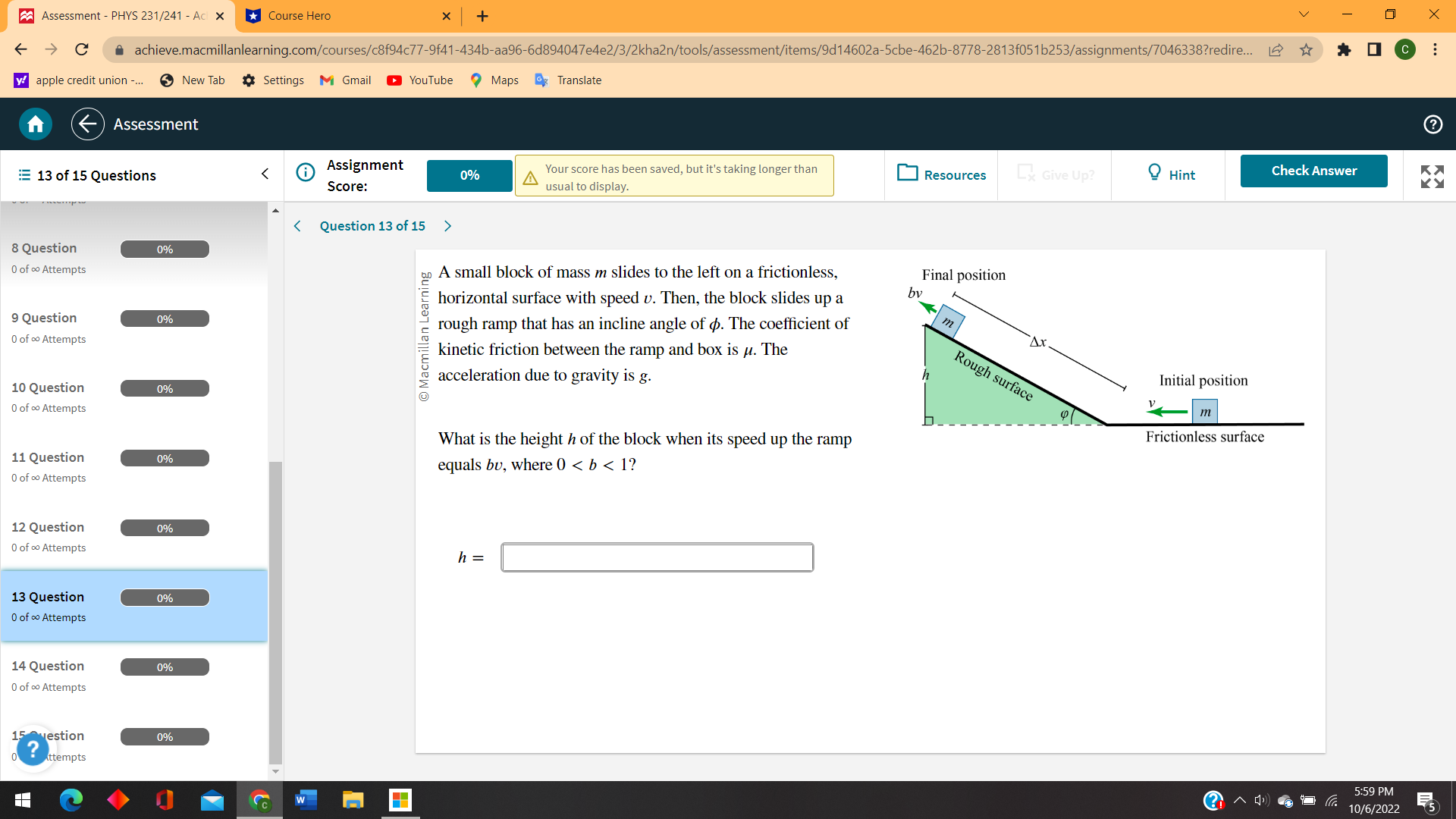Screen dimensions: 1456x819
Task: Click the Hint lightbulb icon
Action: 1153,174
